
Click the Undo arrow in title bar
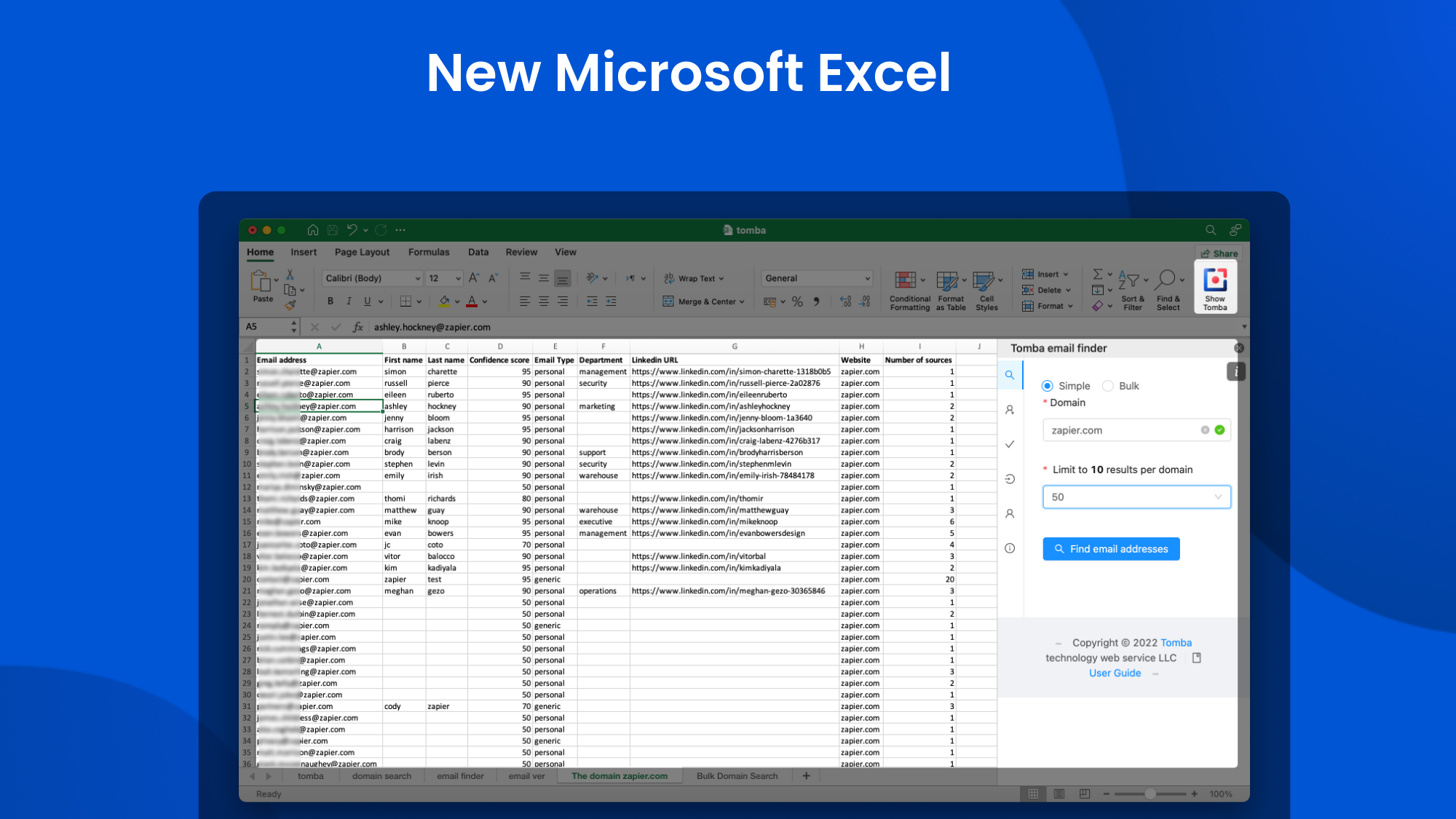[352, 230]
